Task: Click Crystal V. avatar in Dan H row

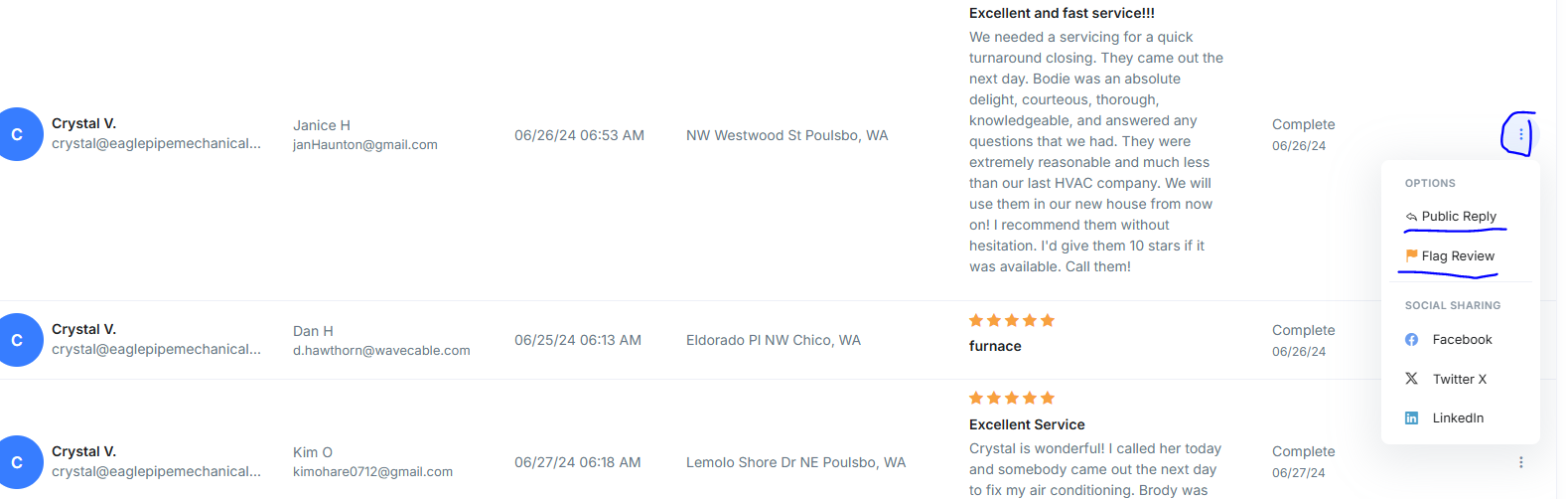Action: [18, 340]
